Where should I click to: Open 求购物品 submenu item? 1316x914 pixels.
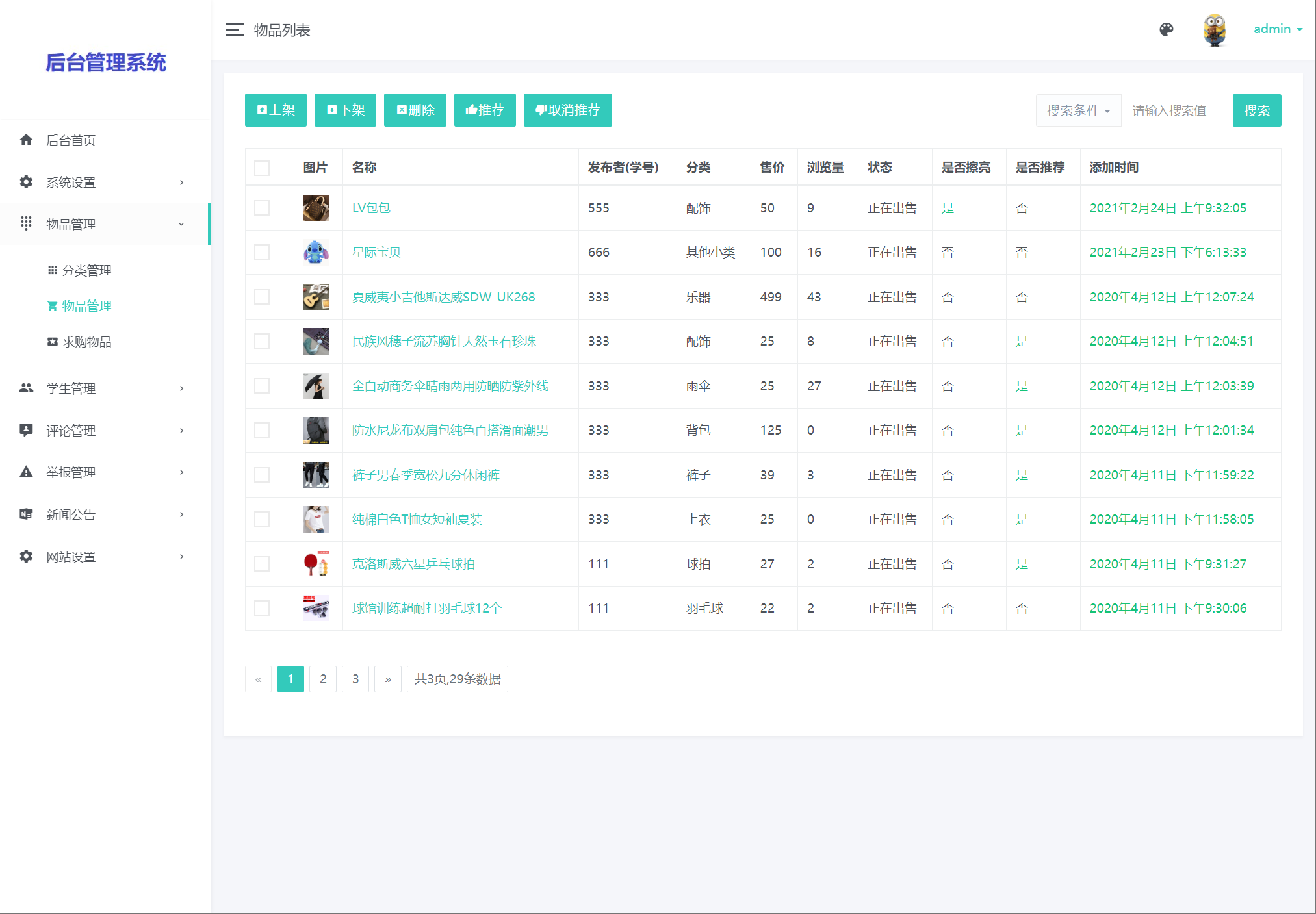[x=86, y=342]
